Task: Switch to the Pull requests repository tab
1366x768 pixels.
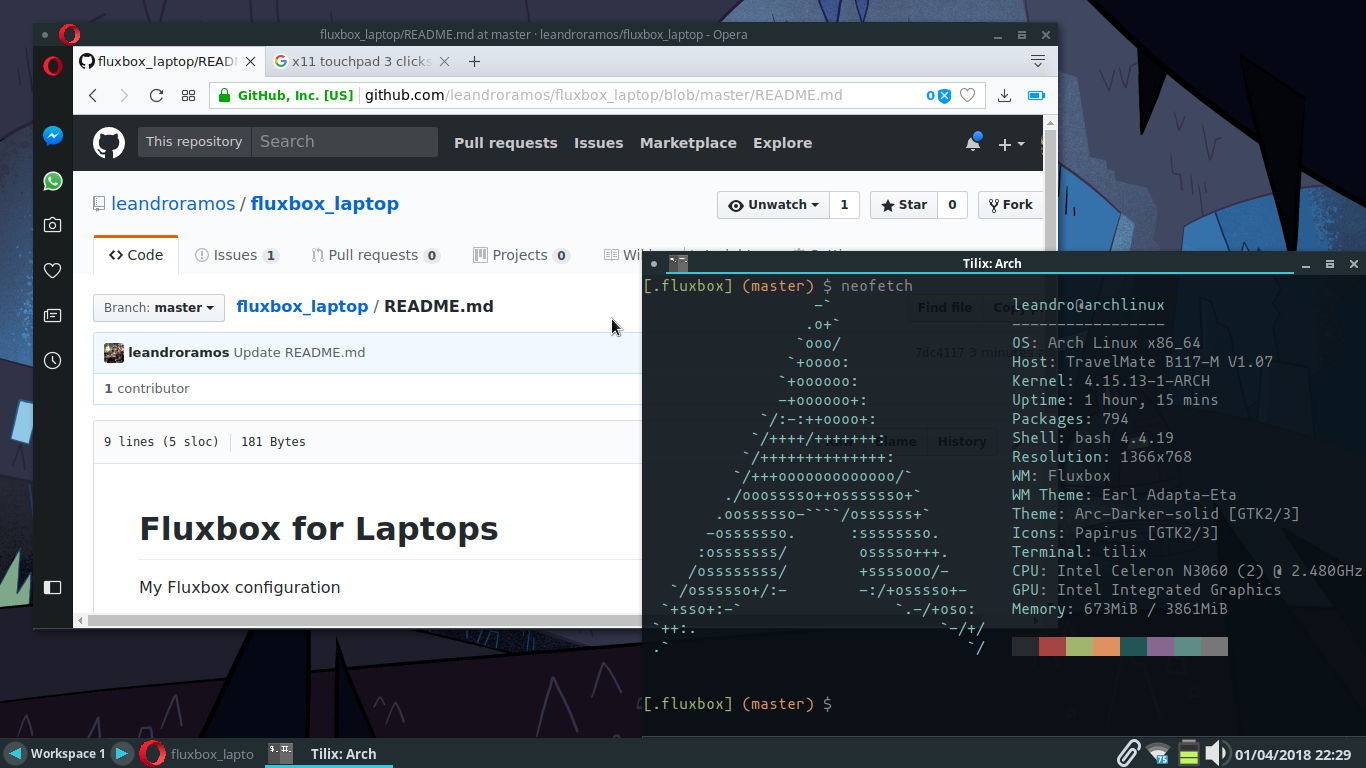Action: [x=375, y=255]
